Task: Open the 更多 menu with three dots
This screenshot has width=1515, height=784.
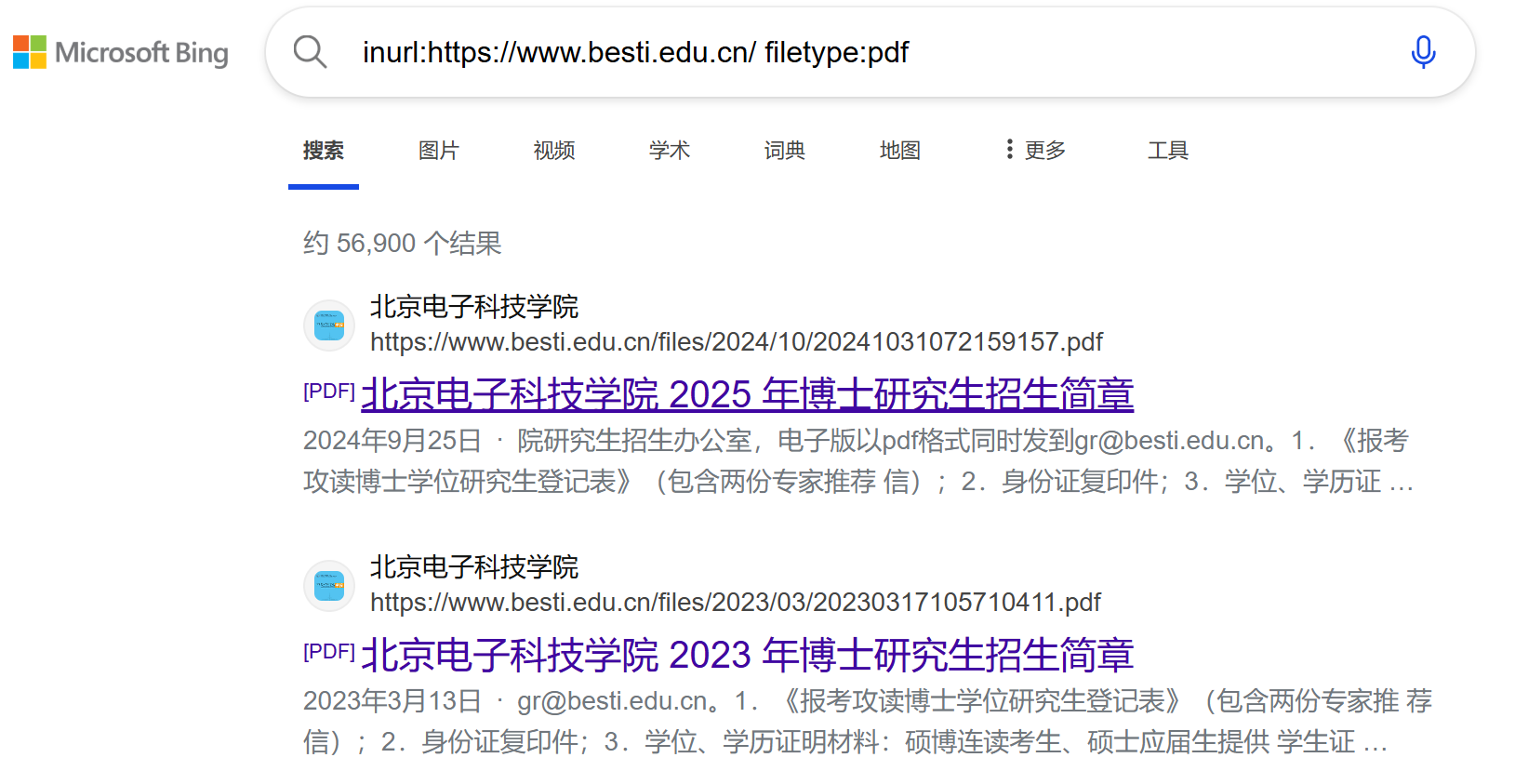Action: pos(1036,150)
